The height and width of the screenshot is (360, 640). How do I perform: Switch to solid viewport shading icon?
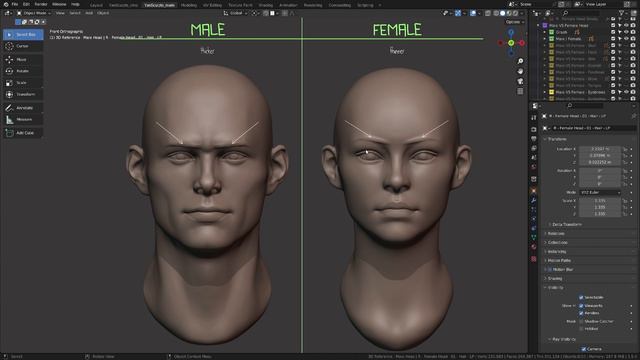point(502,13)
